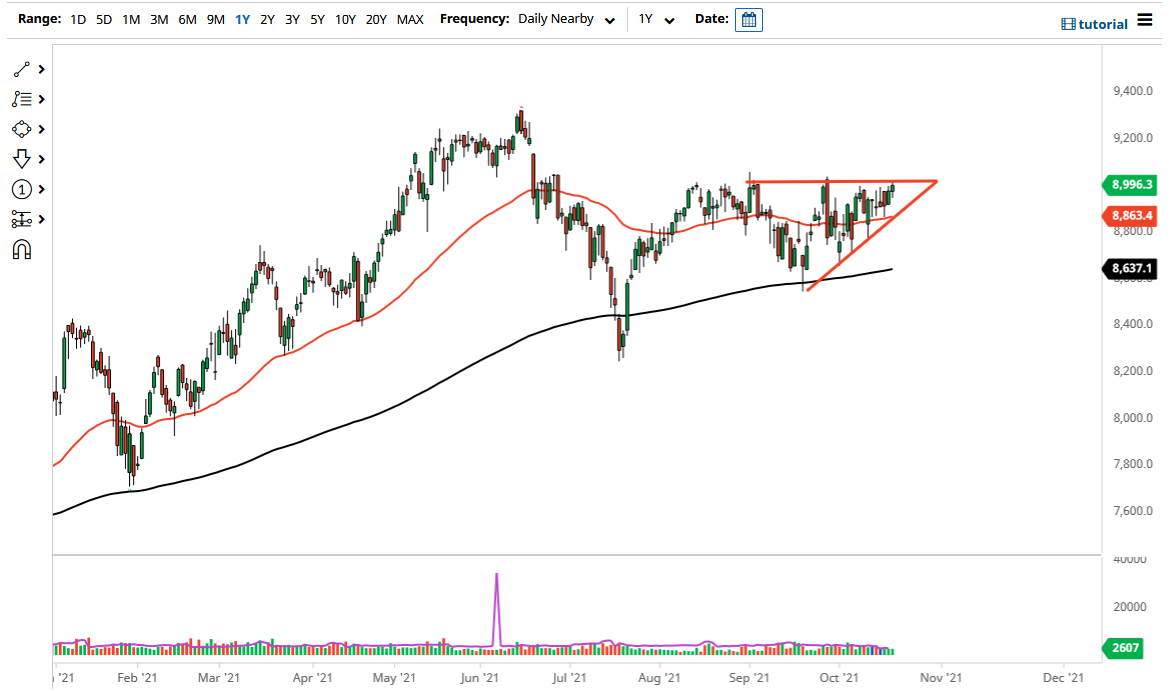Select the trend line drawing tool
1172x691 pixels.
(21, 70)
